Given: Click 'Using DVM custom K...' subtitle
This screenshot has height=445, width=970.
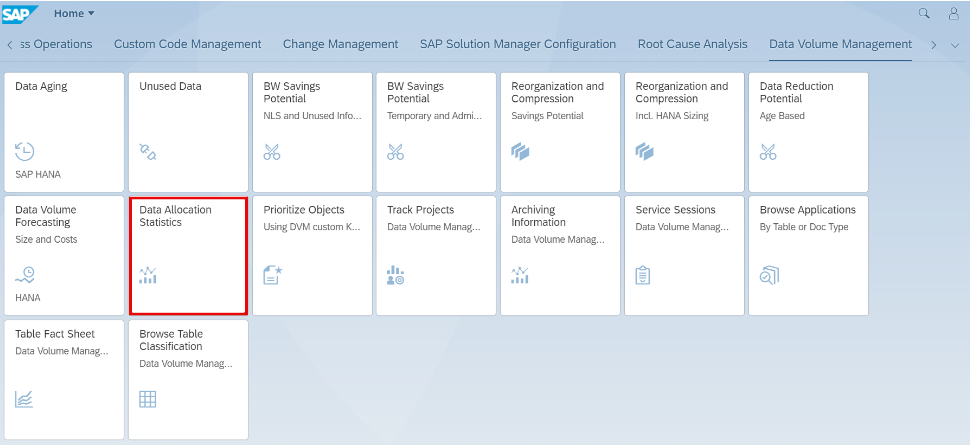Looking at the screenshot, I should [x=312, y=227].
